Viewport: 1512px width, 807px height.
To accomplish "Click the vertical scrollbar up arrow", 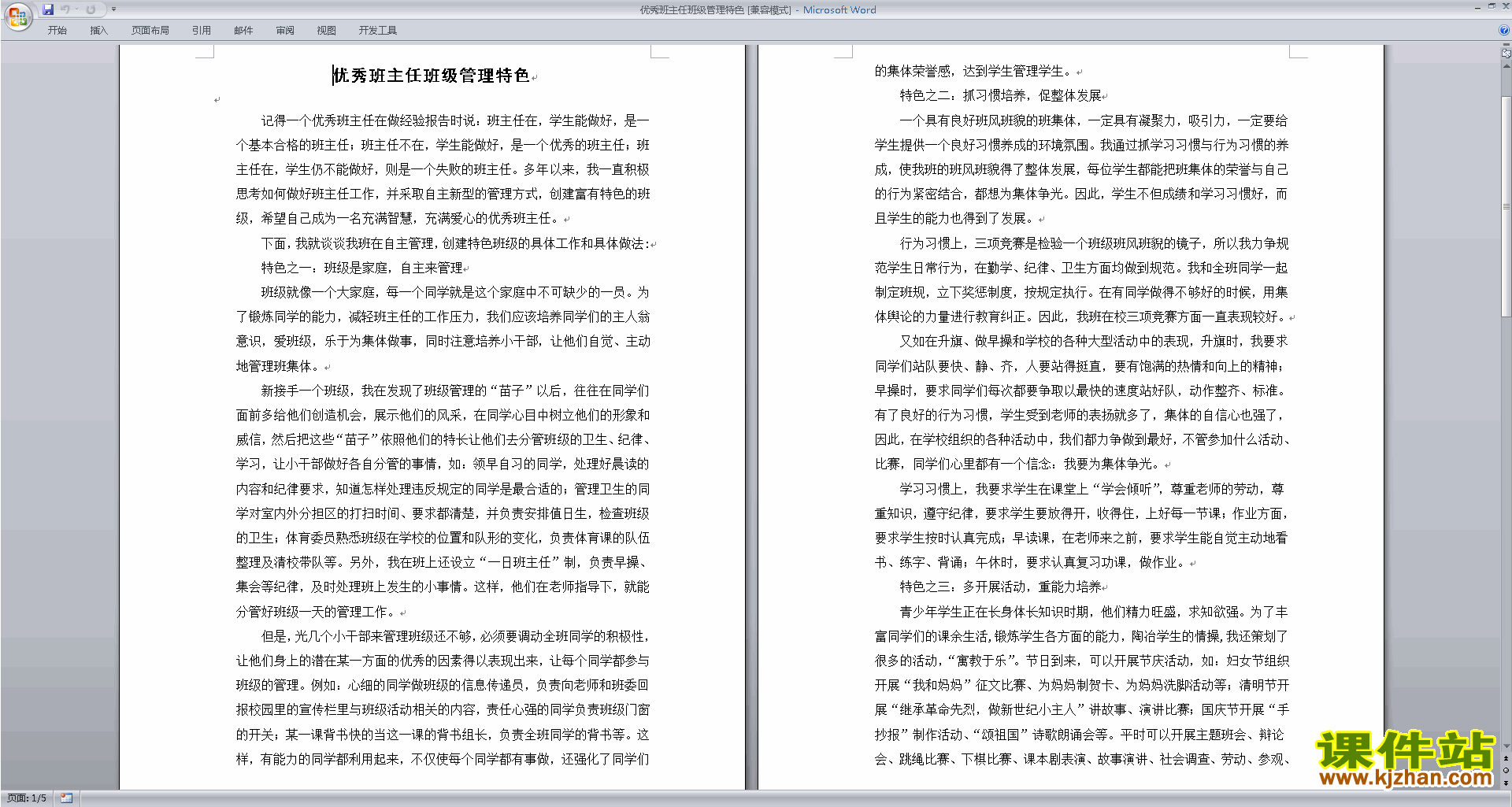I will click(x=1506, y=66).
